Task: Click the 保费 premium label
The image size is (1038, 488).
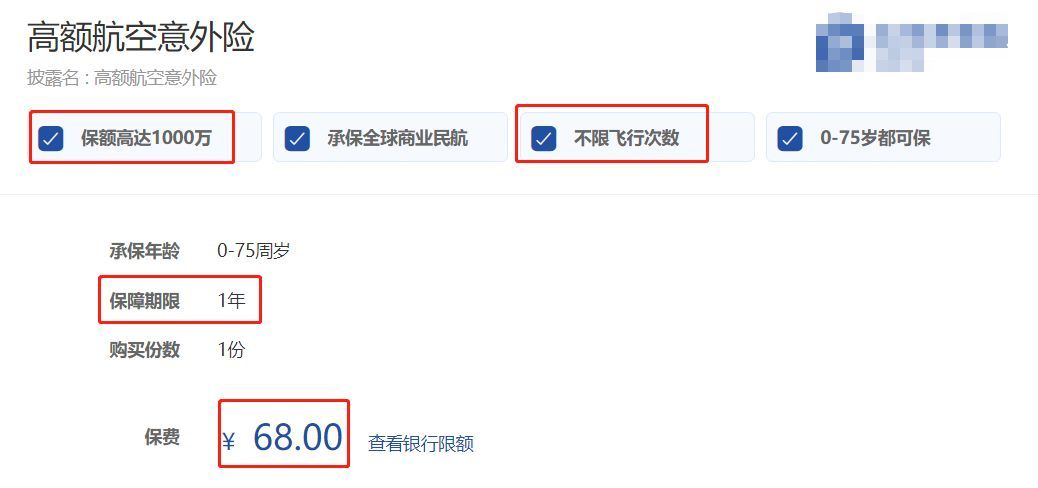Action: [x=162, y=437]
